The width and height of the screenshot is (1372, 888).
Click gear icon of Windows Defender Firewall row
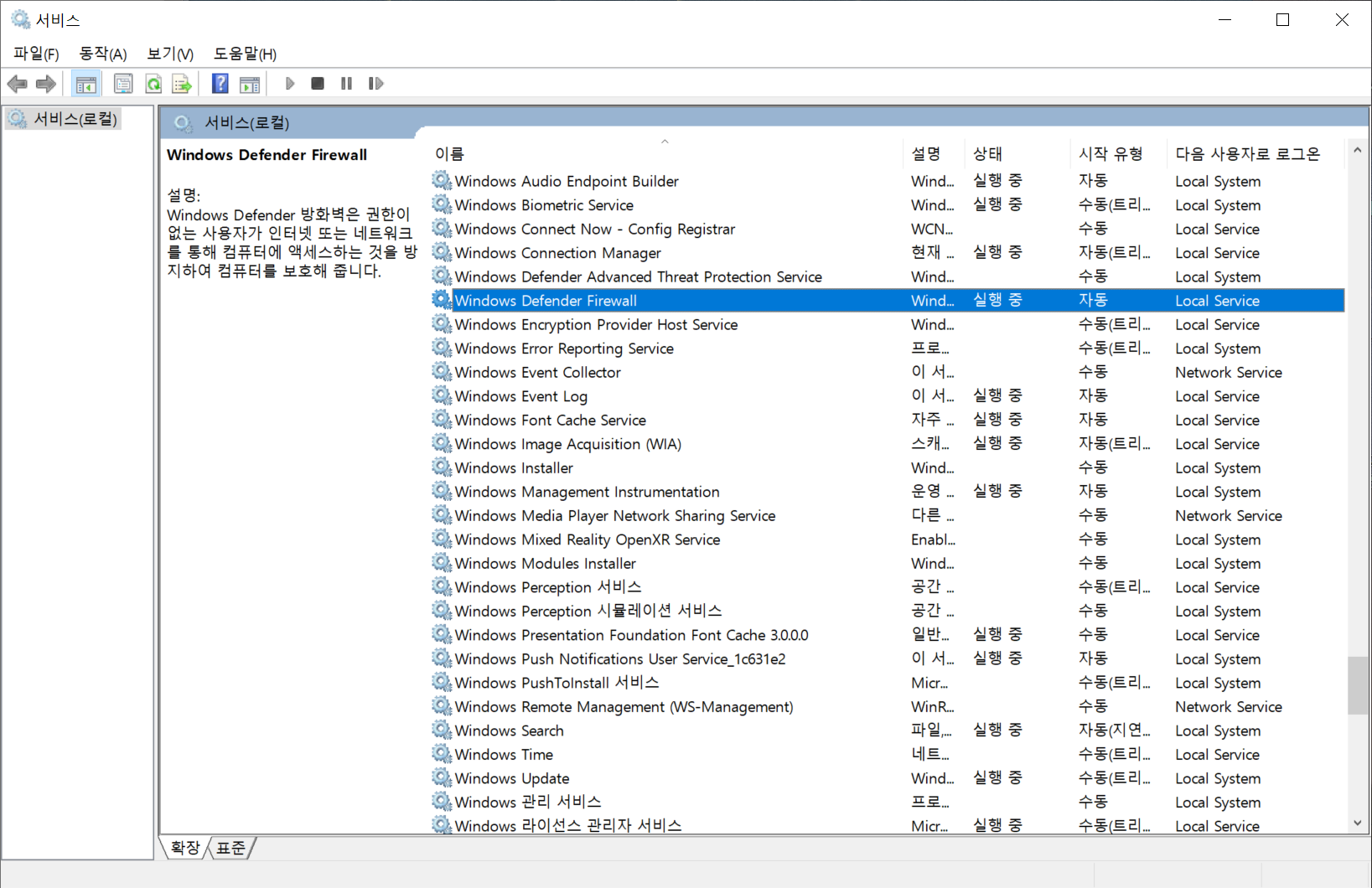(x=442, y=300)
